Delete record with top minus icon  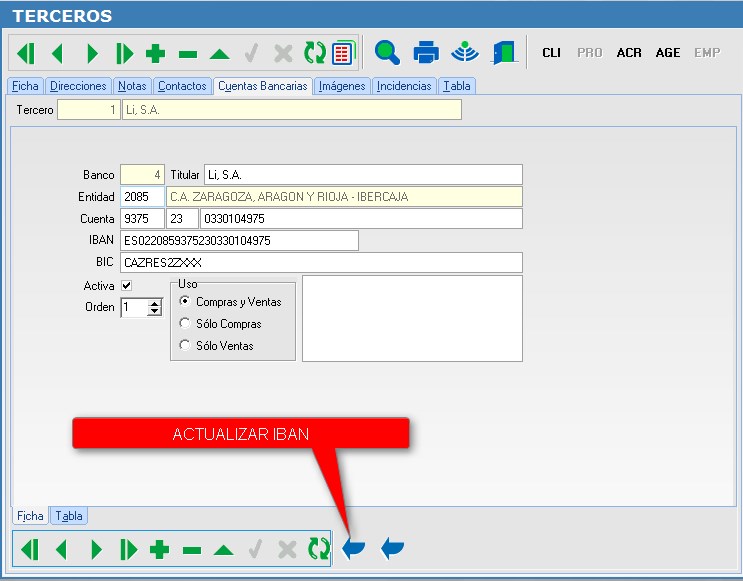tap(188, 55)
